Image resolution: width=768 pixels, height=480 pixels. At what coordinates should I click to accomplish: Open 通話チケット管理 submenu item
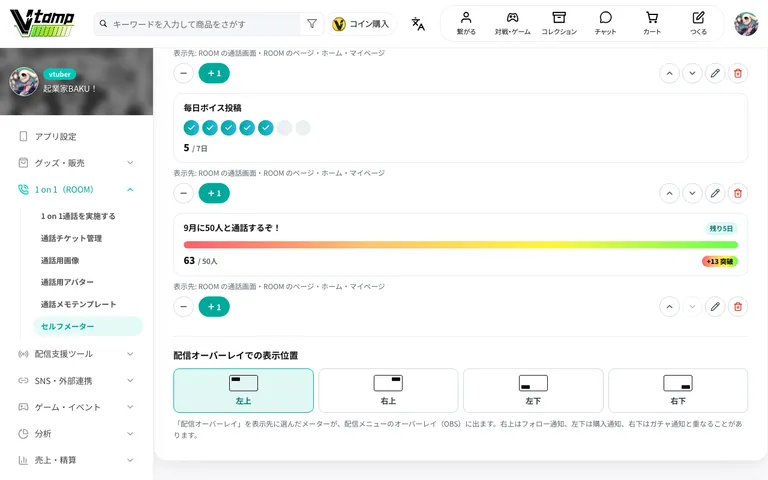(72, 239)
